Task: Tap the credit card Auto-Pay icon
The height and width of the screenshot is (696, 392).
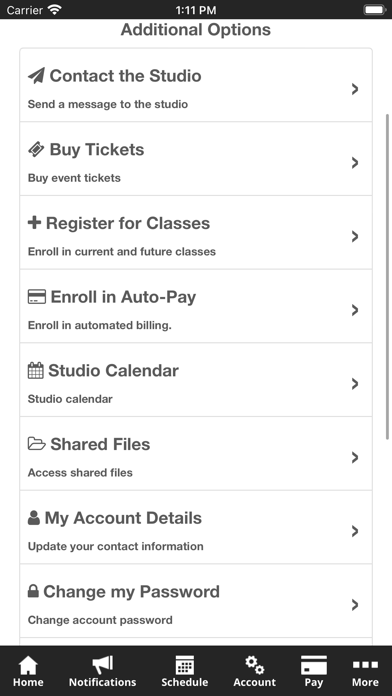Action: tap(37, 297)
